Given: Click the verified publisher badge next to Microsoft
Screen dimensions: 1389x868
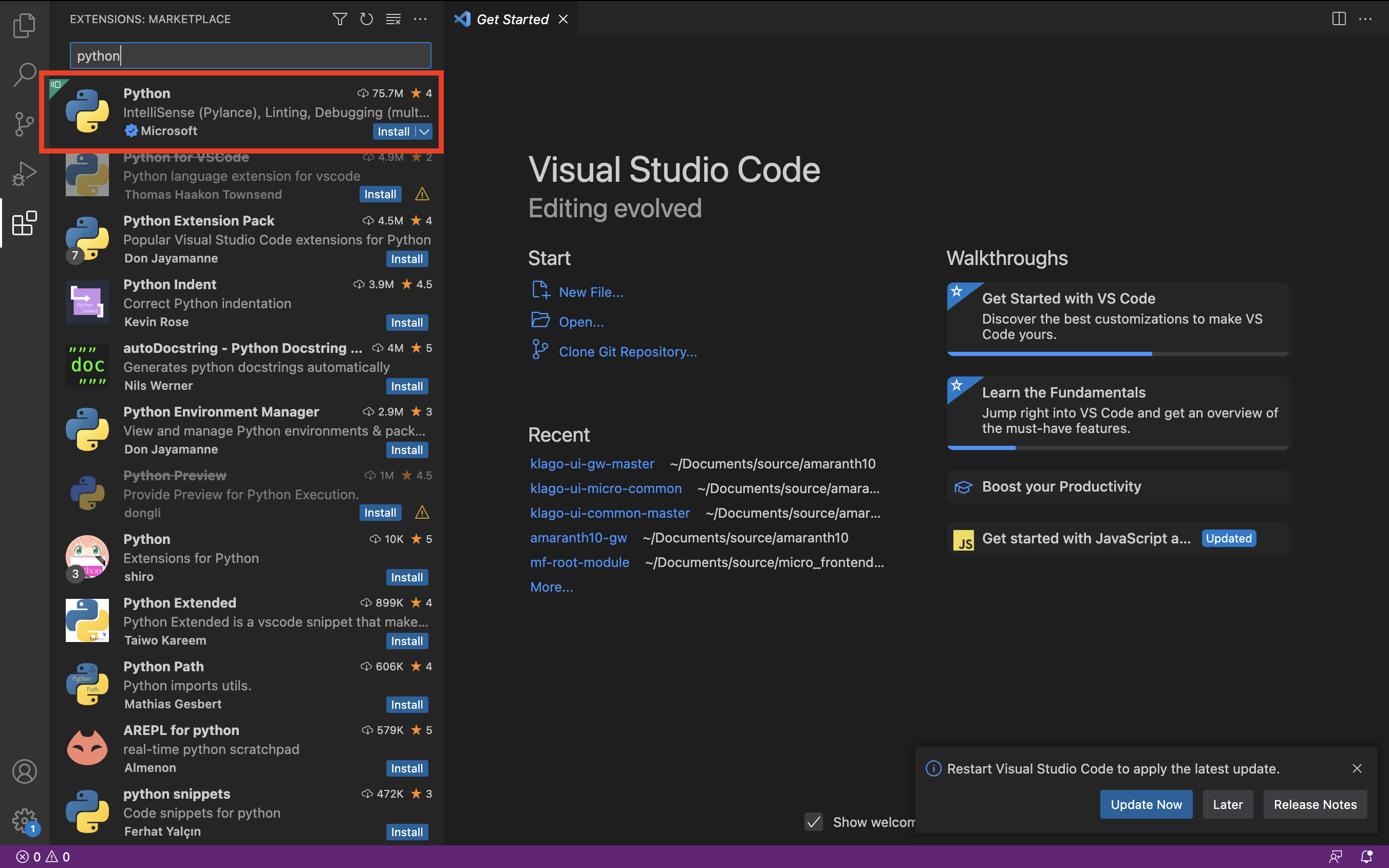Looking at the screenshot, I should [131, 131].
